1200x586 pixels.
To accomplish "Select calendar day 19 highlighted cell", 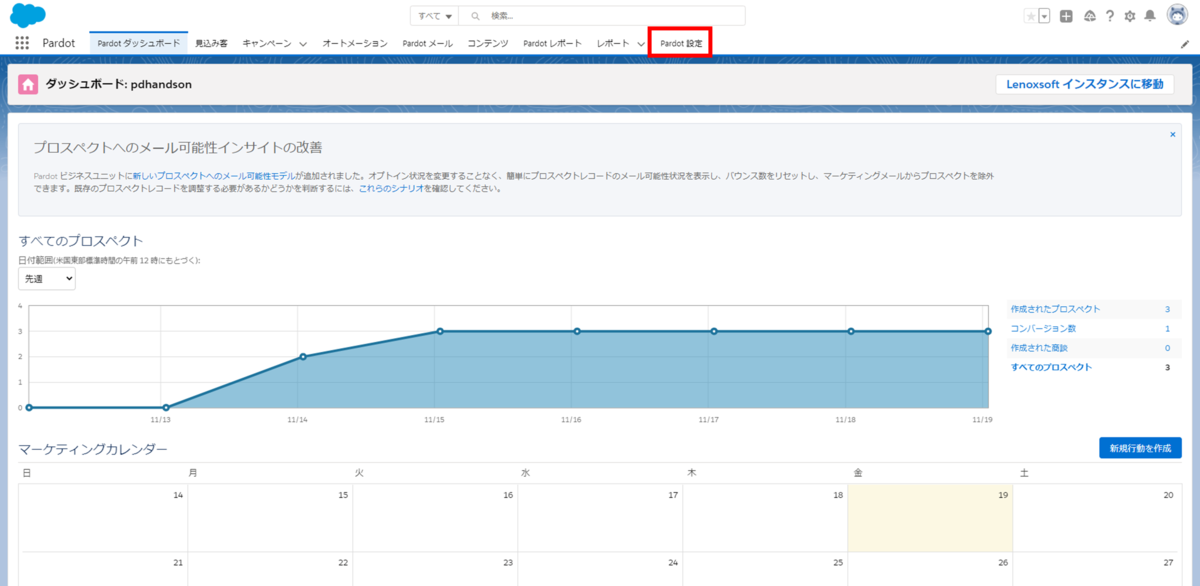I will tap(930, 517).
